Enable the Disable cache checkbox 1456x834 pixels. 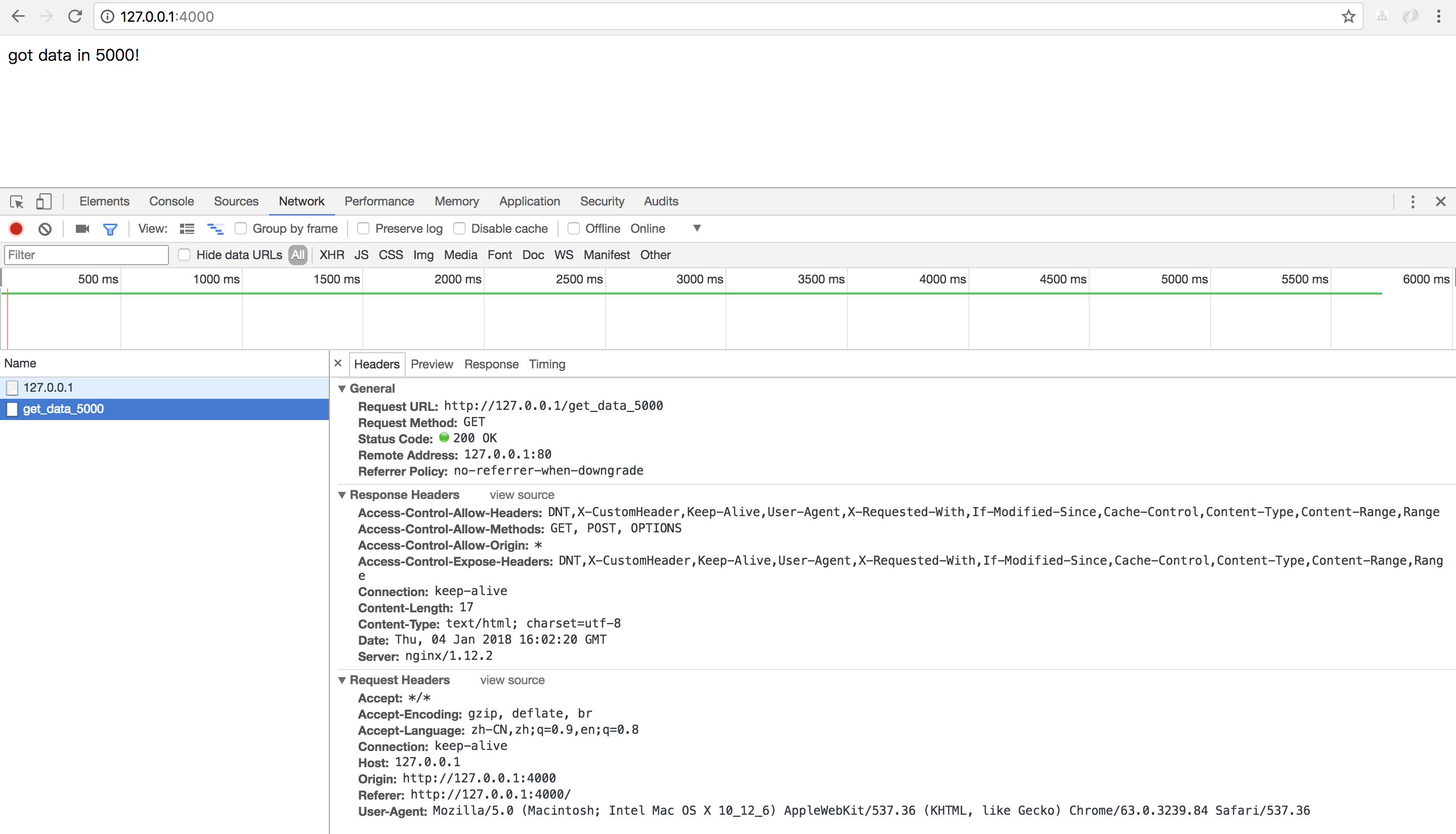pyautogui.click(x=459, y=229)
